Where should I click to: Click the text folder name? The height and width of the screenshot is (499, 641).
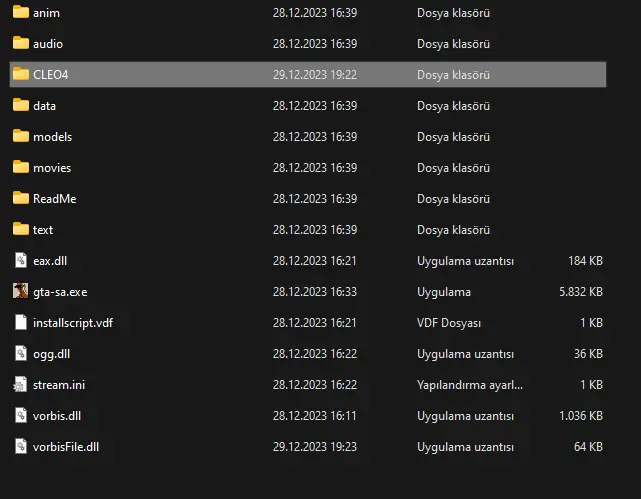[x=43, y=230]
